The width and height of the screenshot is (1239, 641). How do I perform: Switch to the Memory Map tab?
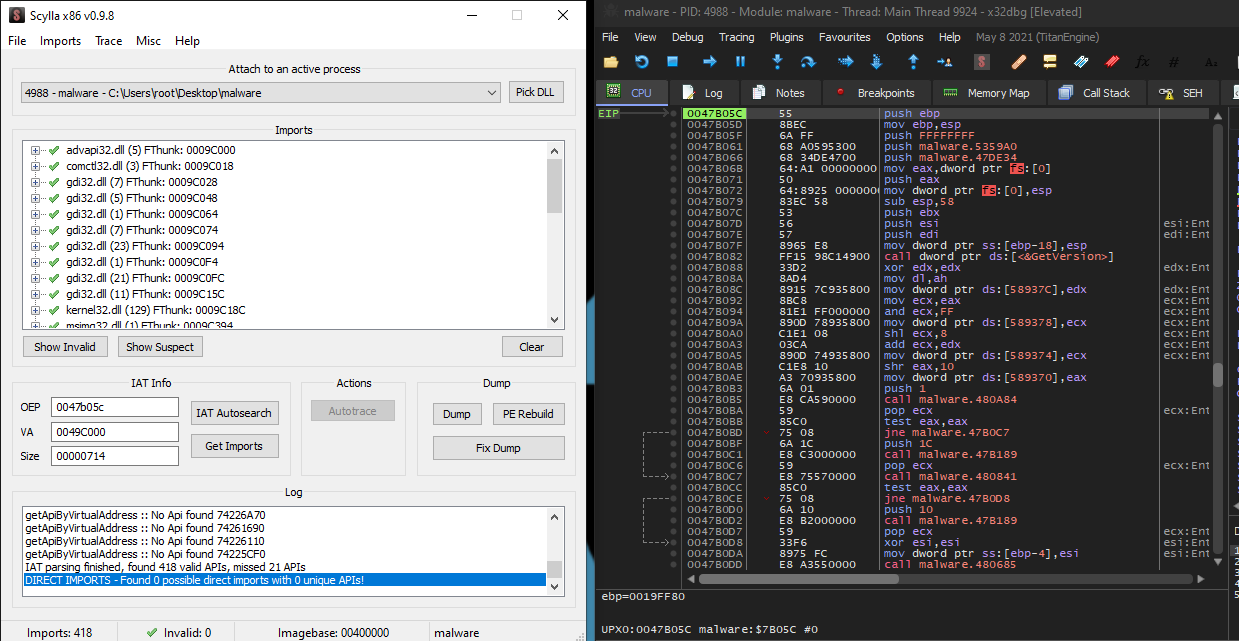987,93
